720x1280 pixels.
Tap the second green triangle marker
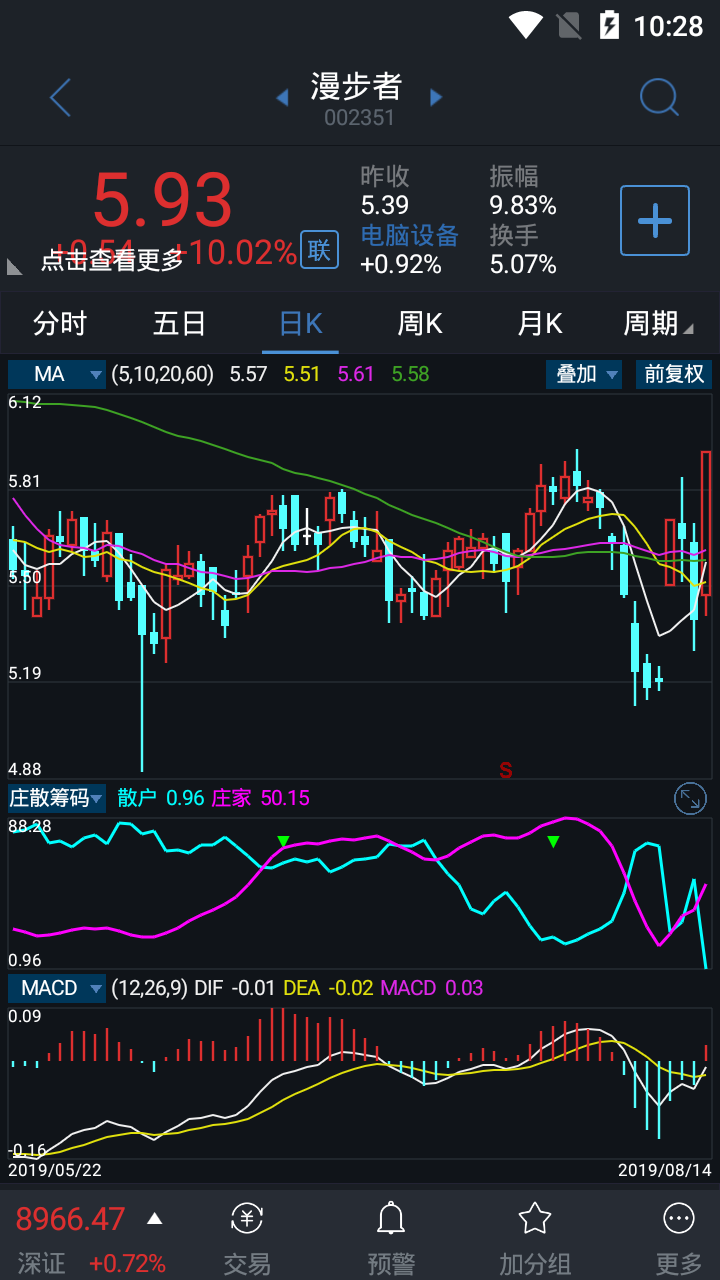tap(553, 842)
